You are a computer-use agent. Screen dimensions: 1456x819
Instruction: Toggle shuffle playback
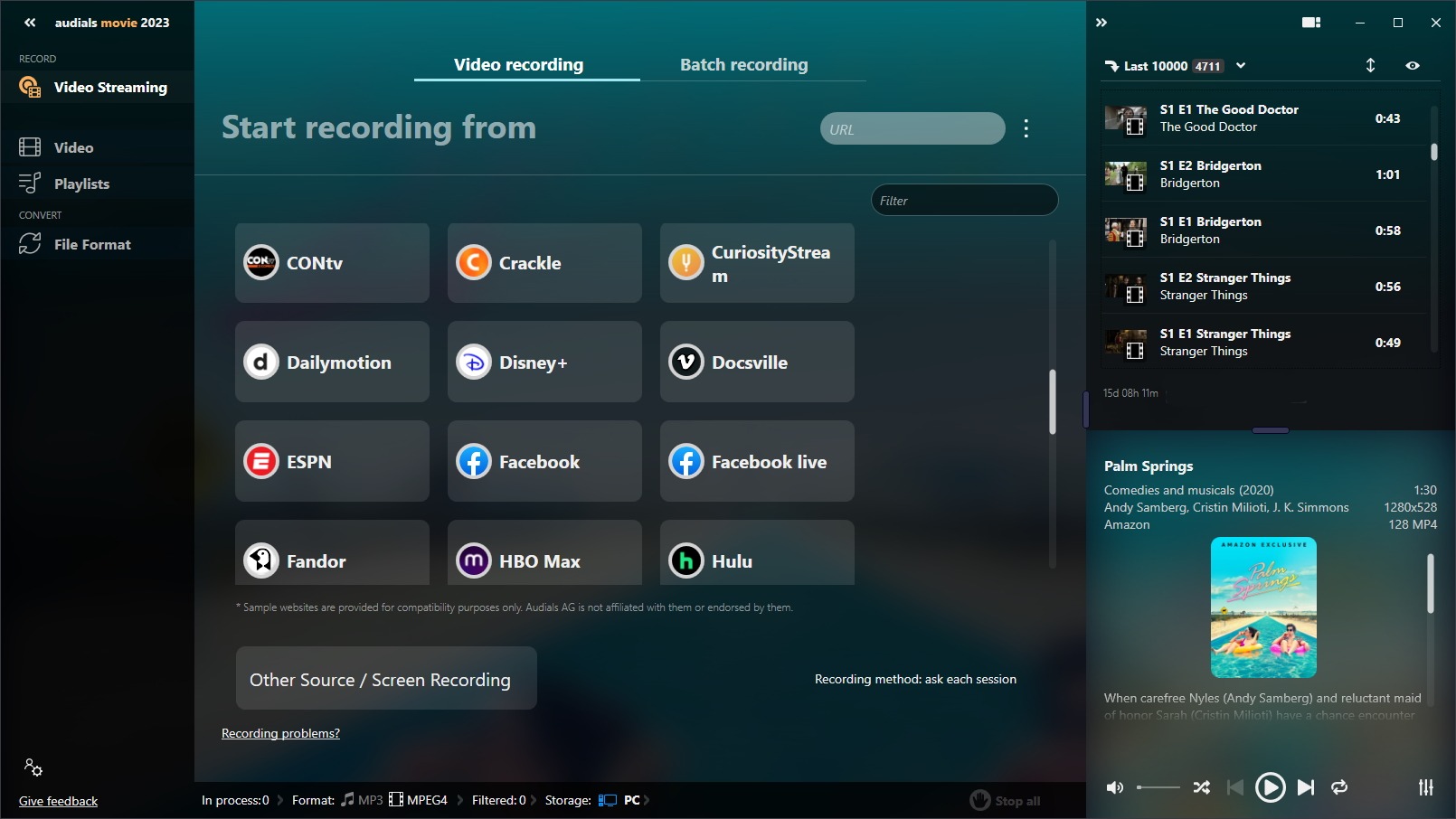(x=1201, y=787)
